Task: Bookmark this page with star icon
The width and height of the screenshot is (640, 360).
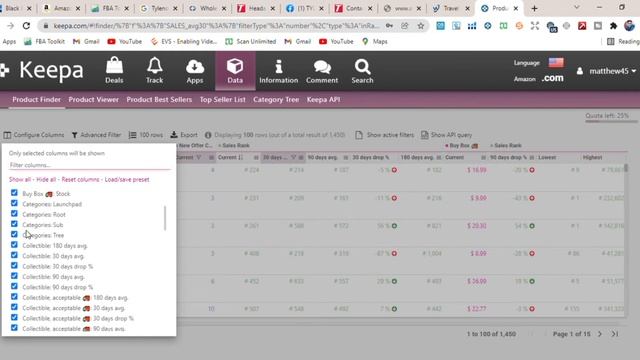Action: (420, 26)
